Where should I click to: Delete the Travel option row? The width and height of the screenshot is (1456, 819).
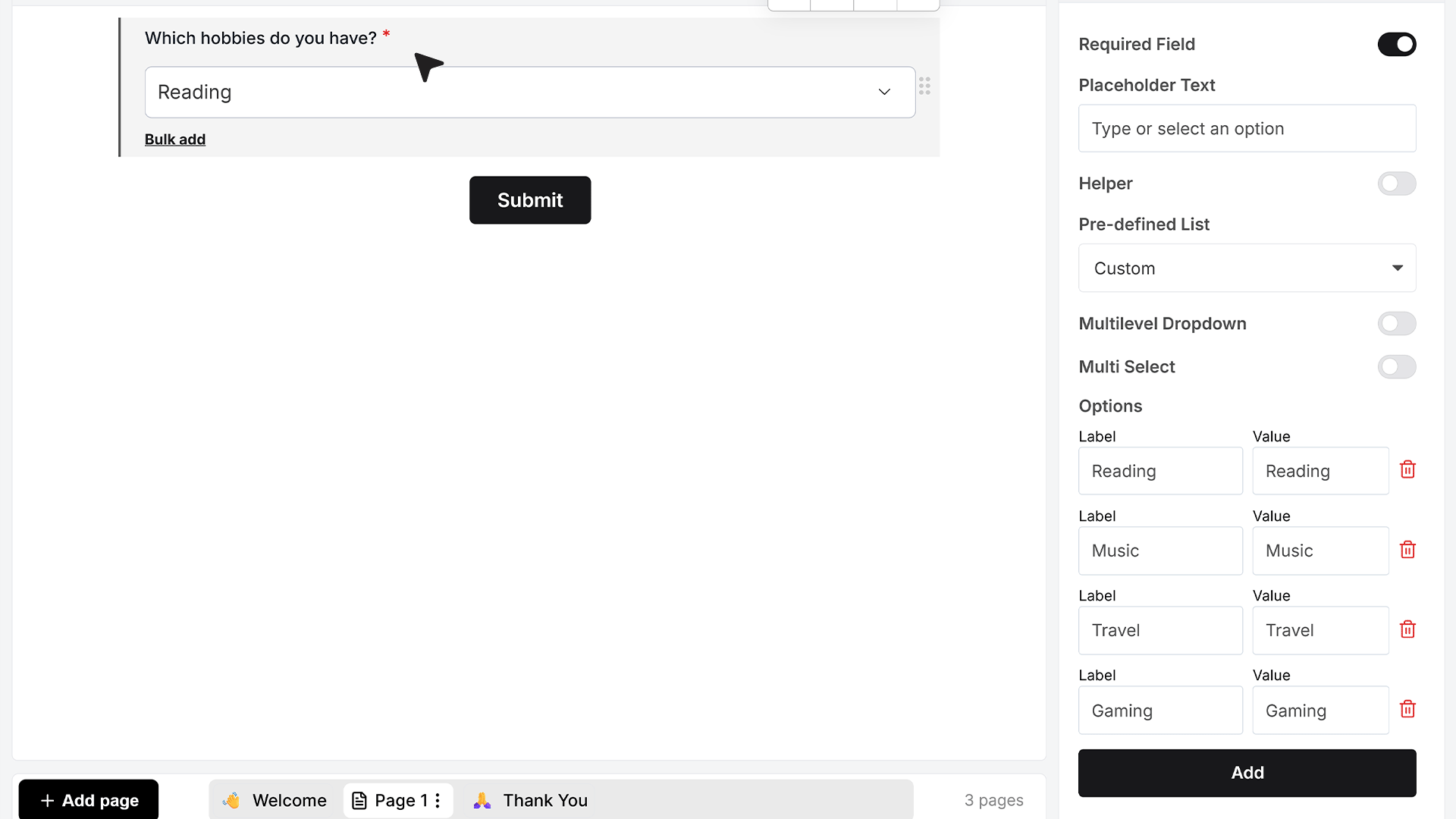[1407, 629]
